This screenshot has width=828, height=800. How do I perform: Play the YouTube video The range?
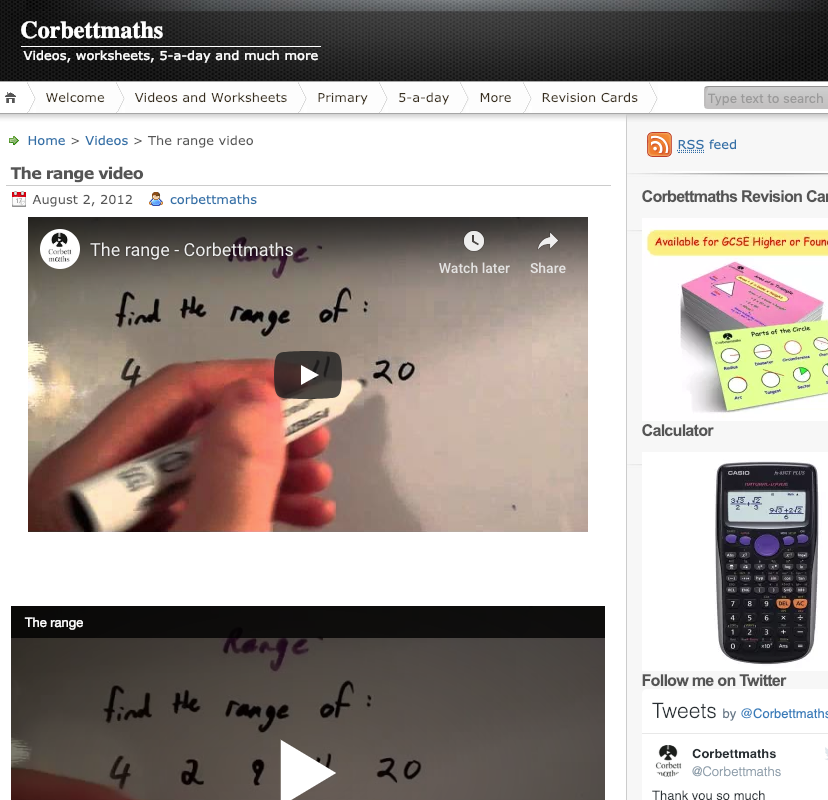(308, 375)
